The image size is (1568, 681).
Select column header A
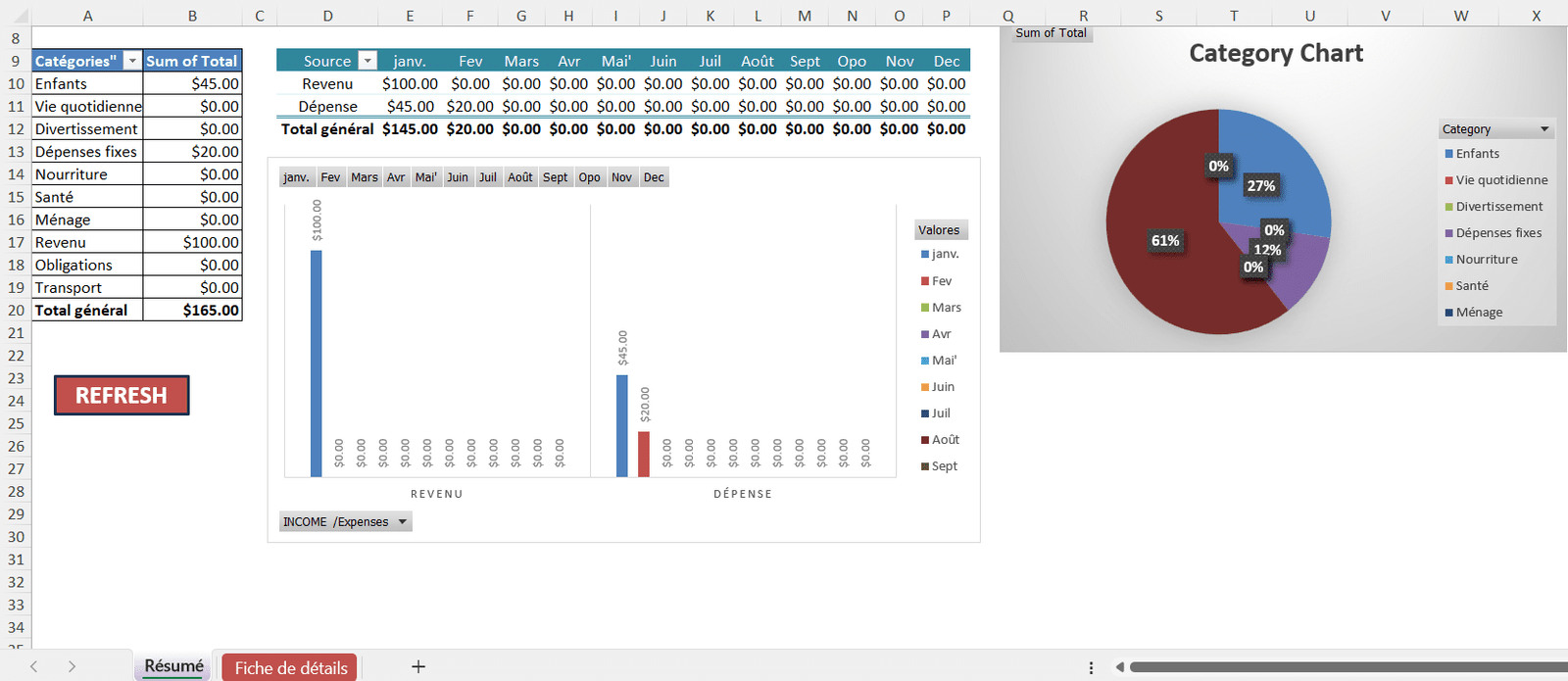87,16
